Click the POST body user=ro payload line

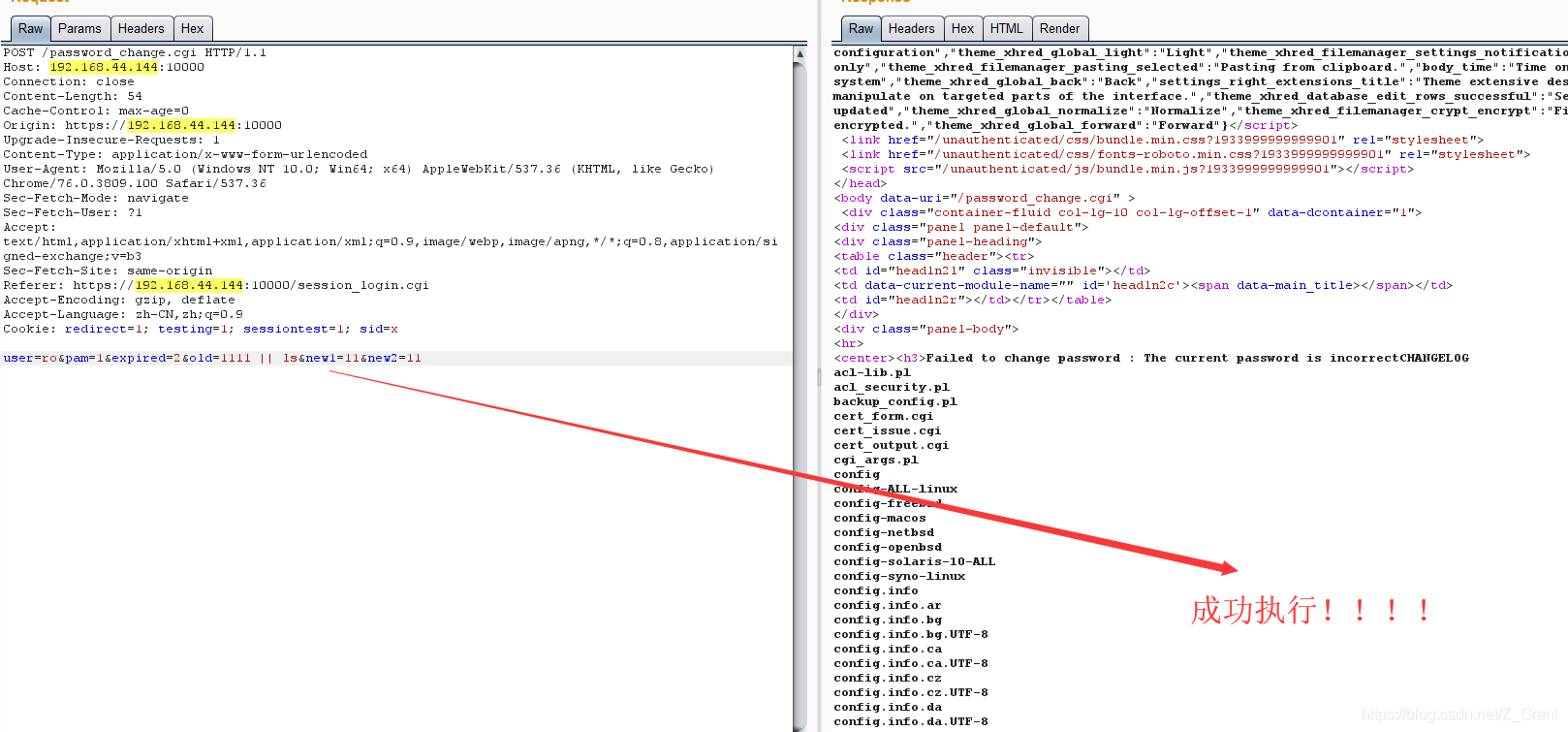click(212, 358)
